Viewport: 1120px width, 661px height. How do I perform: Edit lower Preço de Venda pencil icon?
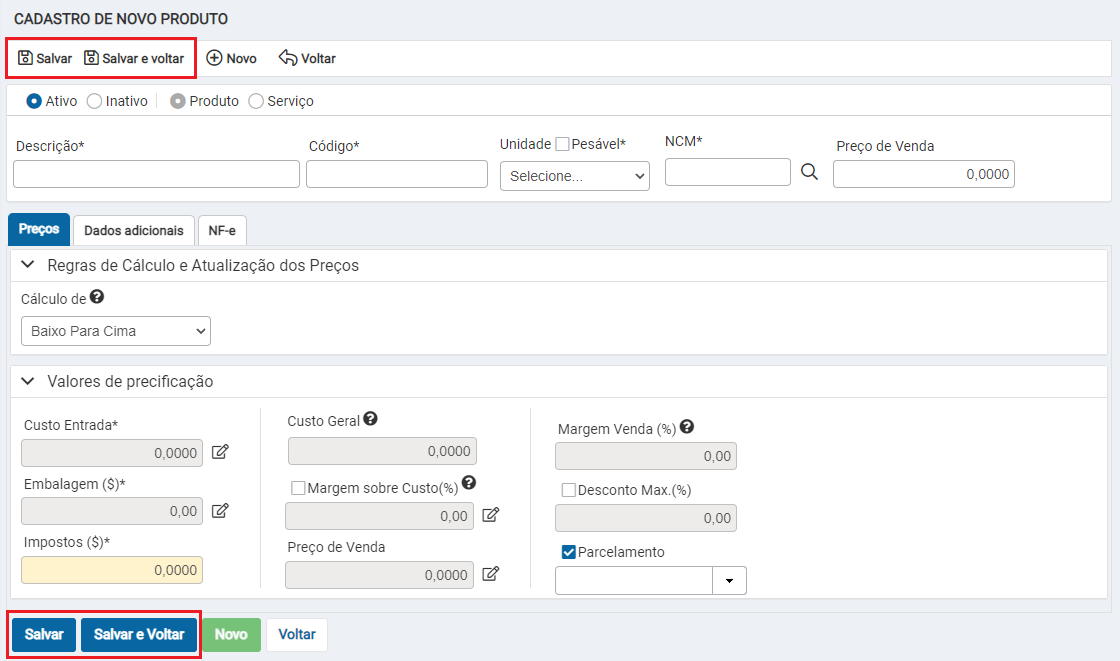(x=491, y=574)
